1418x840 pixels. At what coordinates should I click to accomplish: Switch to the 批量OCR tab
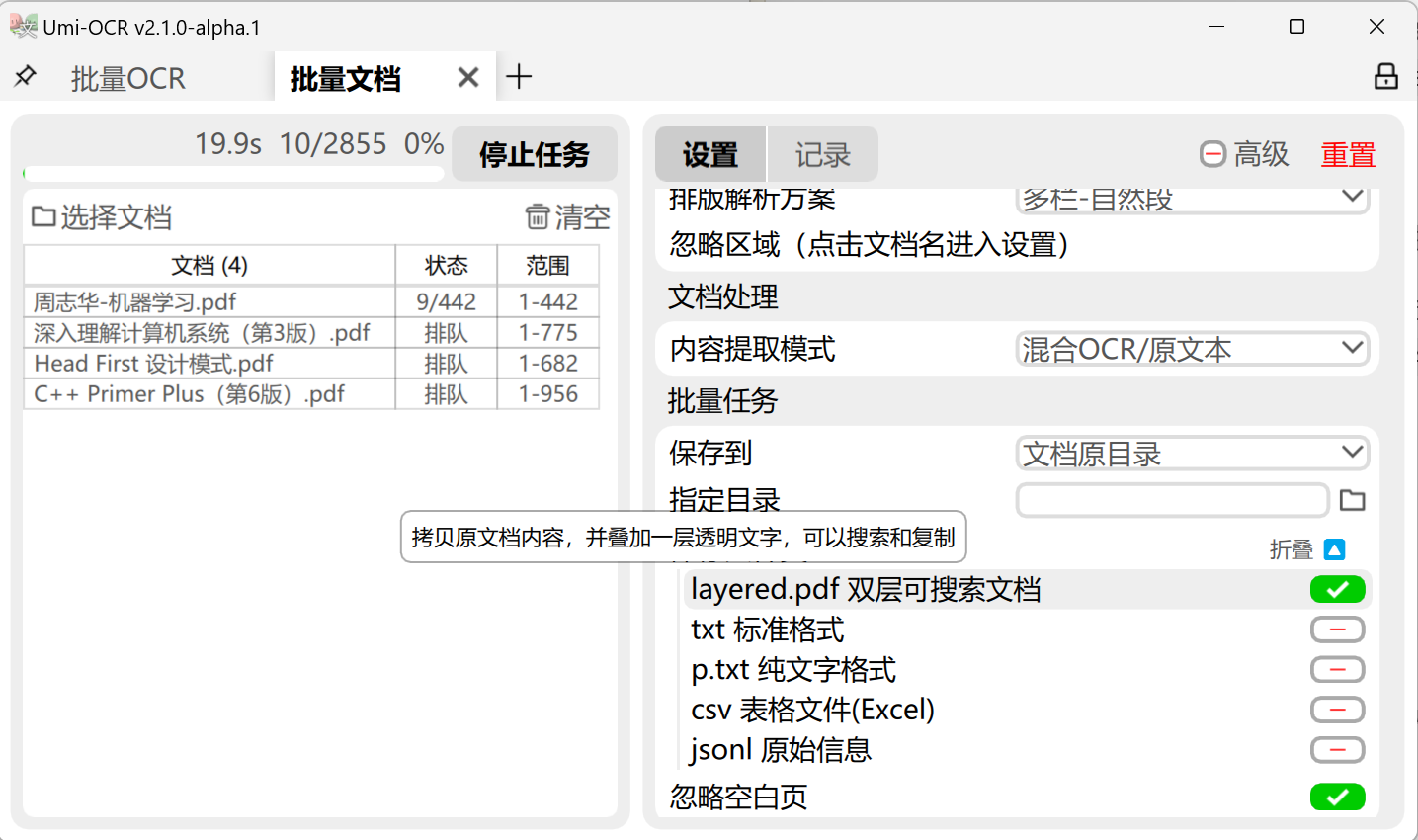pos(128,77)
